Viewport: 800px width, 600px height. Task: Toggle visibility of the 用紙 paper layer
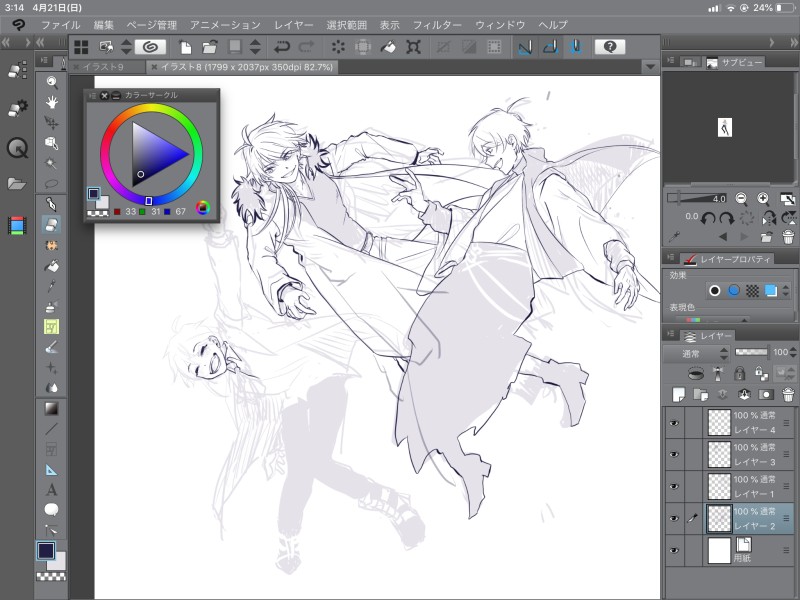pos(673,550)
